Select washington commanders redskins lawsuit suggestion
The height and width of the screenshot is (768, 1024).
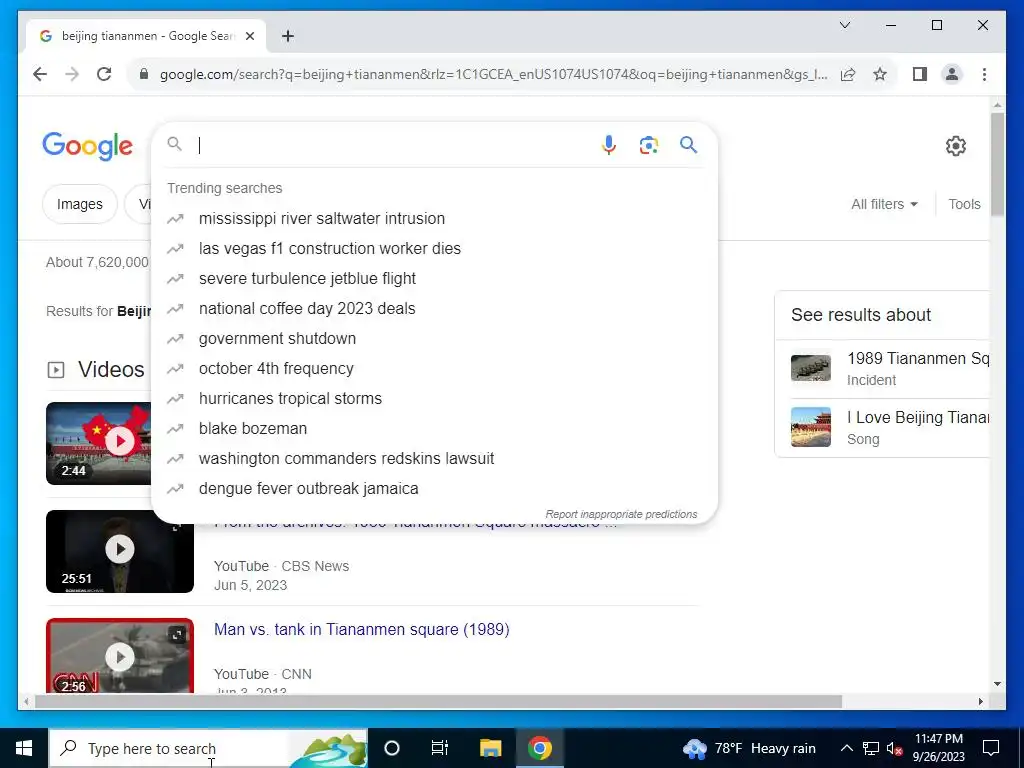pyautogui.click(x=434, y=458)
